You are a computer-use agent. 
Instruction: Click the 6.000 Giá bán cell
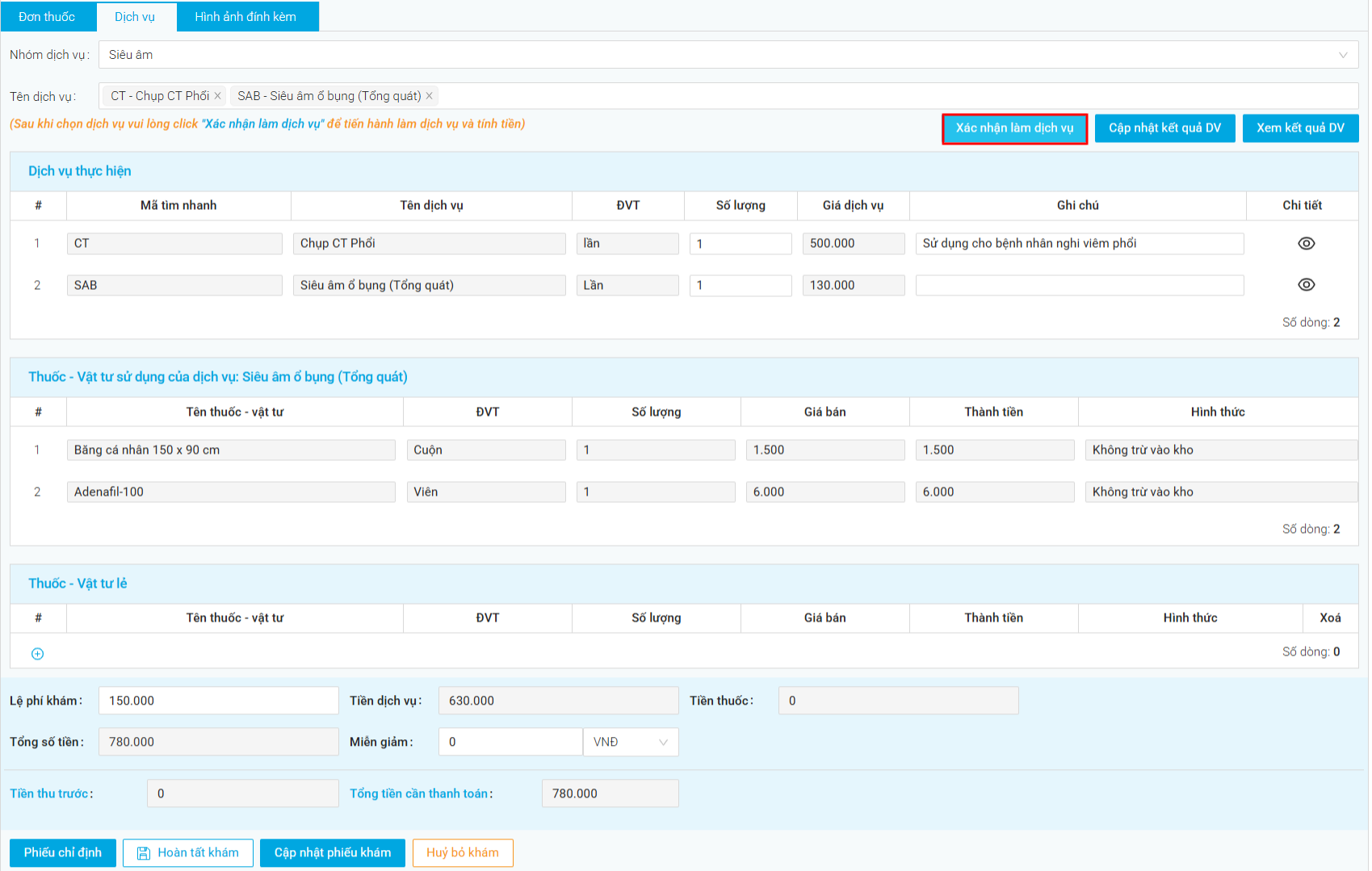tap(825, 492)
